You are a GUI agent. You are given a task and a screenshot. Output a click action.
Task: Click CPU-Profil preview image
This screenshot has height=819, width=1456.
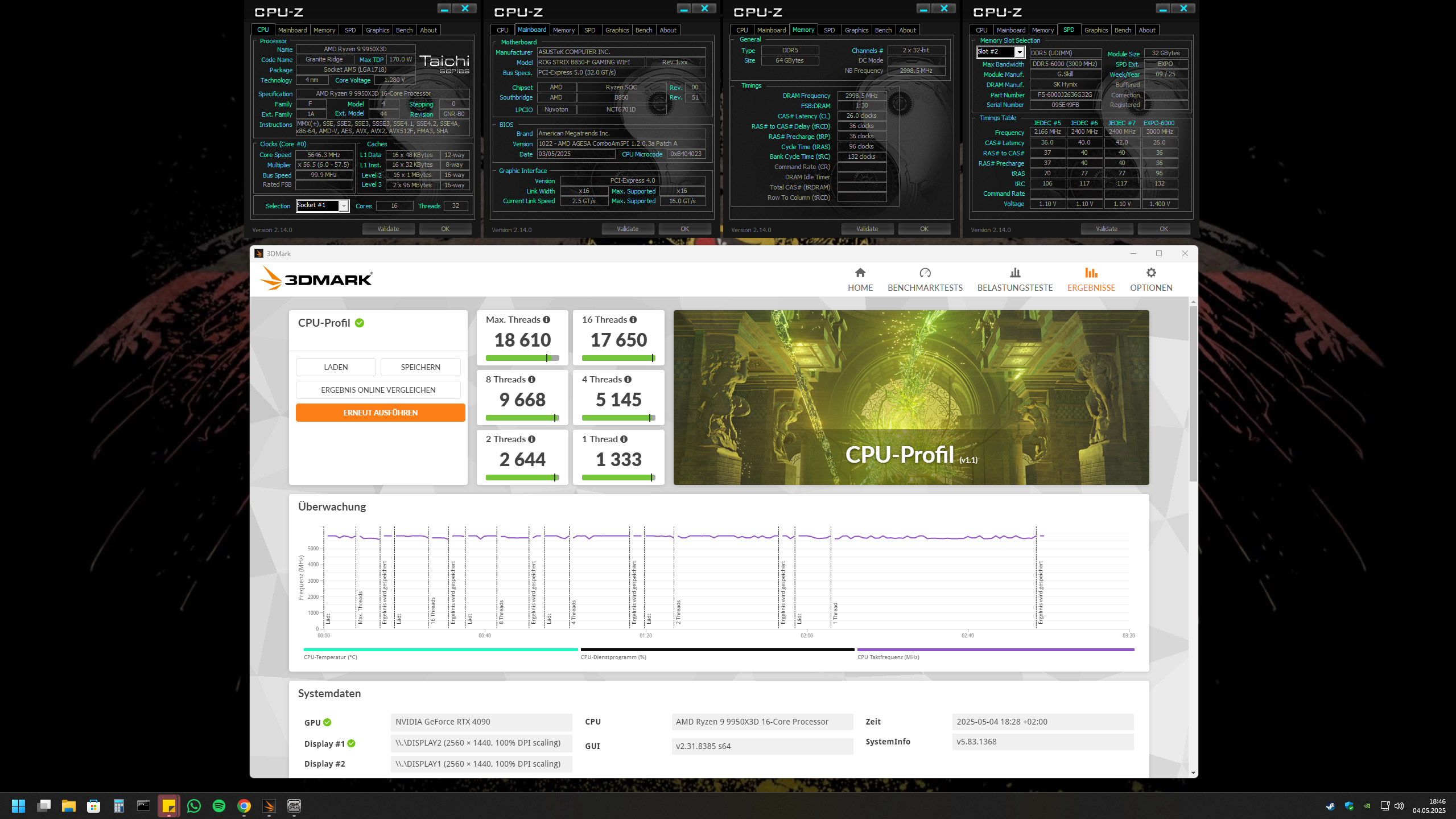911,397
